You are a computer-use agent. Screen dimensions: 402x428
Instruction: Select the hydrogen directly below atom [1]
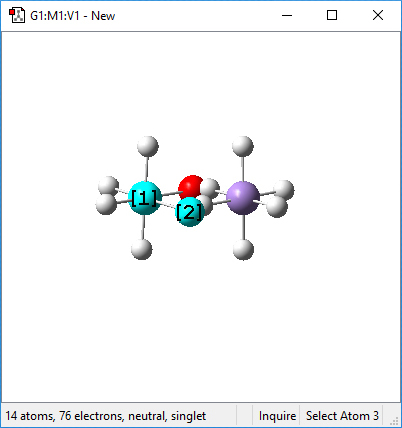[x=142, y=249]
